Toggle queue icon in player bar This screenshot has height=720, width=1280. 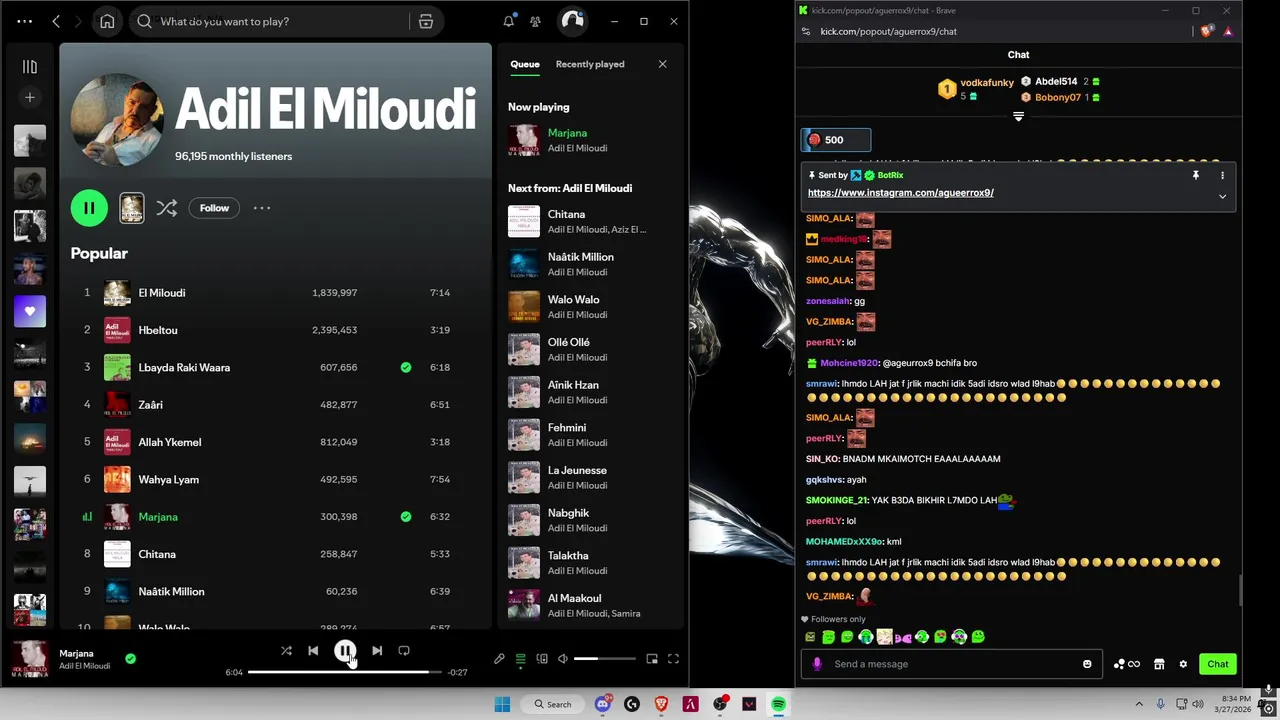pos(520,659)
